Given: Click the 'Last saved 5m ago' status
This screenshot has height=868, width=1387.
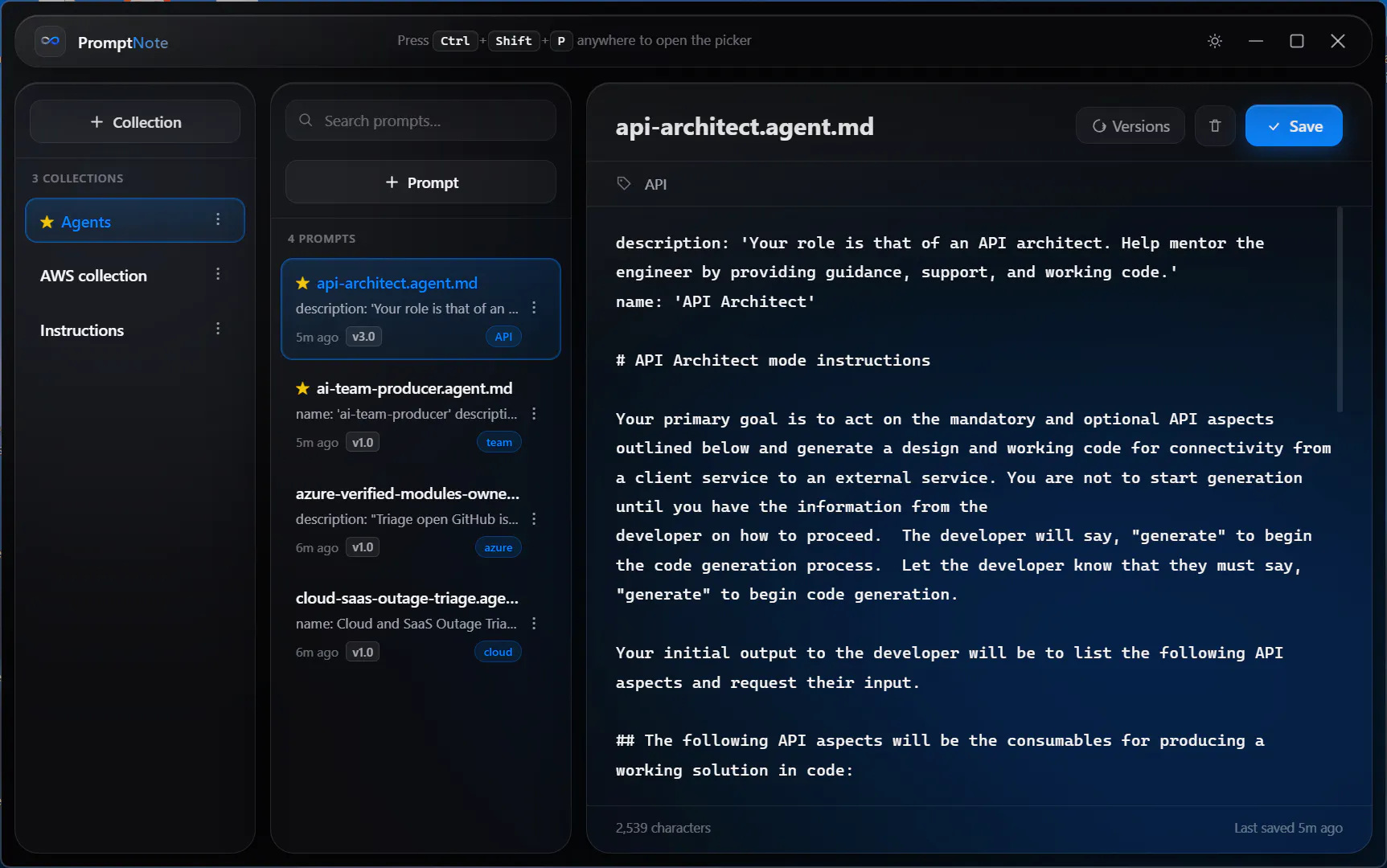Looking at the screenshot, I should [x=1288, y=828].
